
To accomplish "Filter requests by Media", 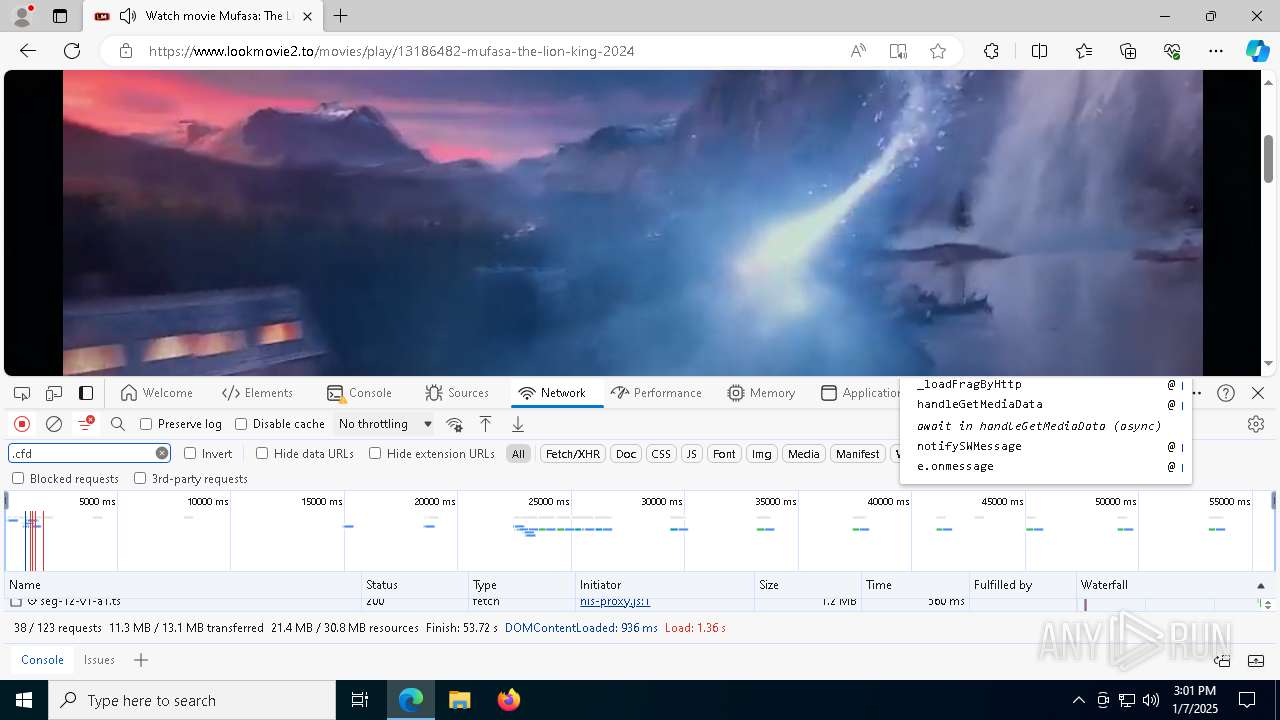I will pos(804,454).
